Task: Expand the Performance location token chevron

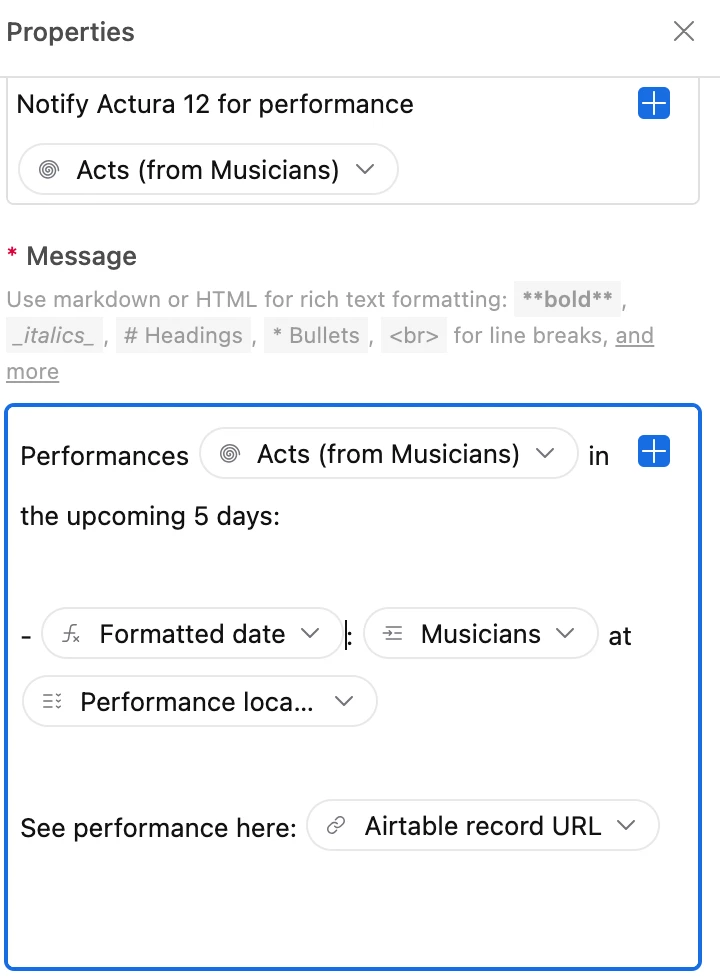Action: [x=344, y=702]
